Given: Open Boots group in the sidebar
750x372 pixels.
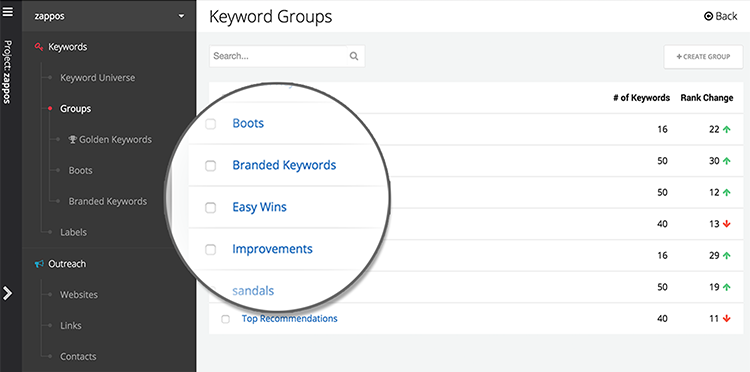Looking at the screenshot, I should [x=80, y=170].
